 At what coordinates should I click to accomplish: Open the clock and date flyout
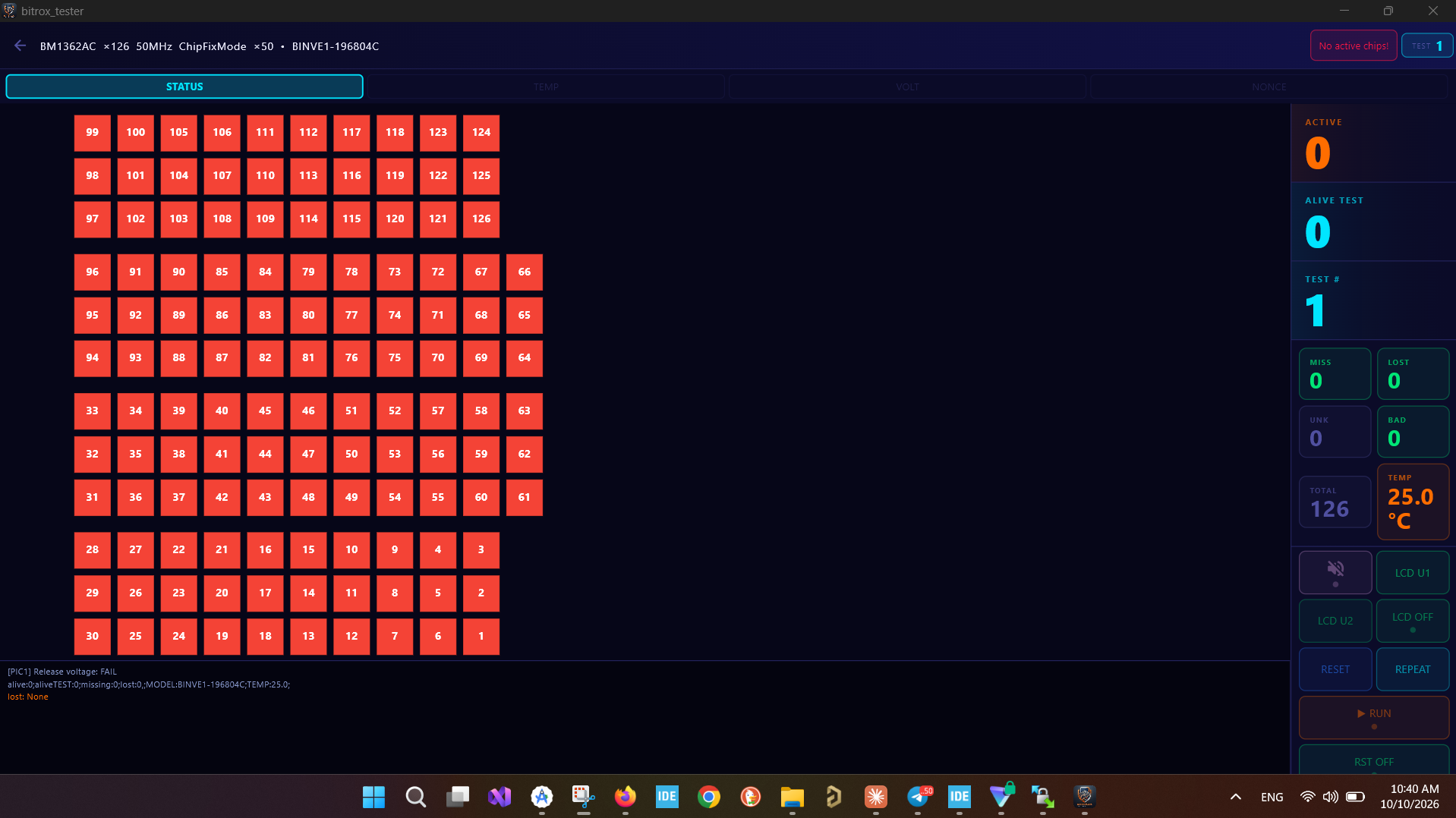[x=1410, y=797]
